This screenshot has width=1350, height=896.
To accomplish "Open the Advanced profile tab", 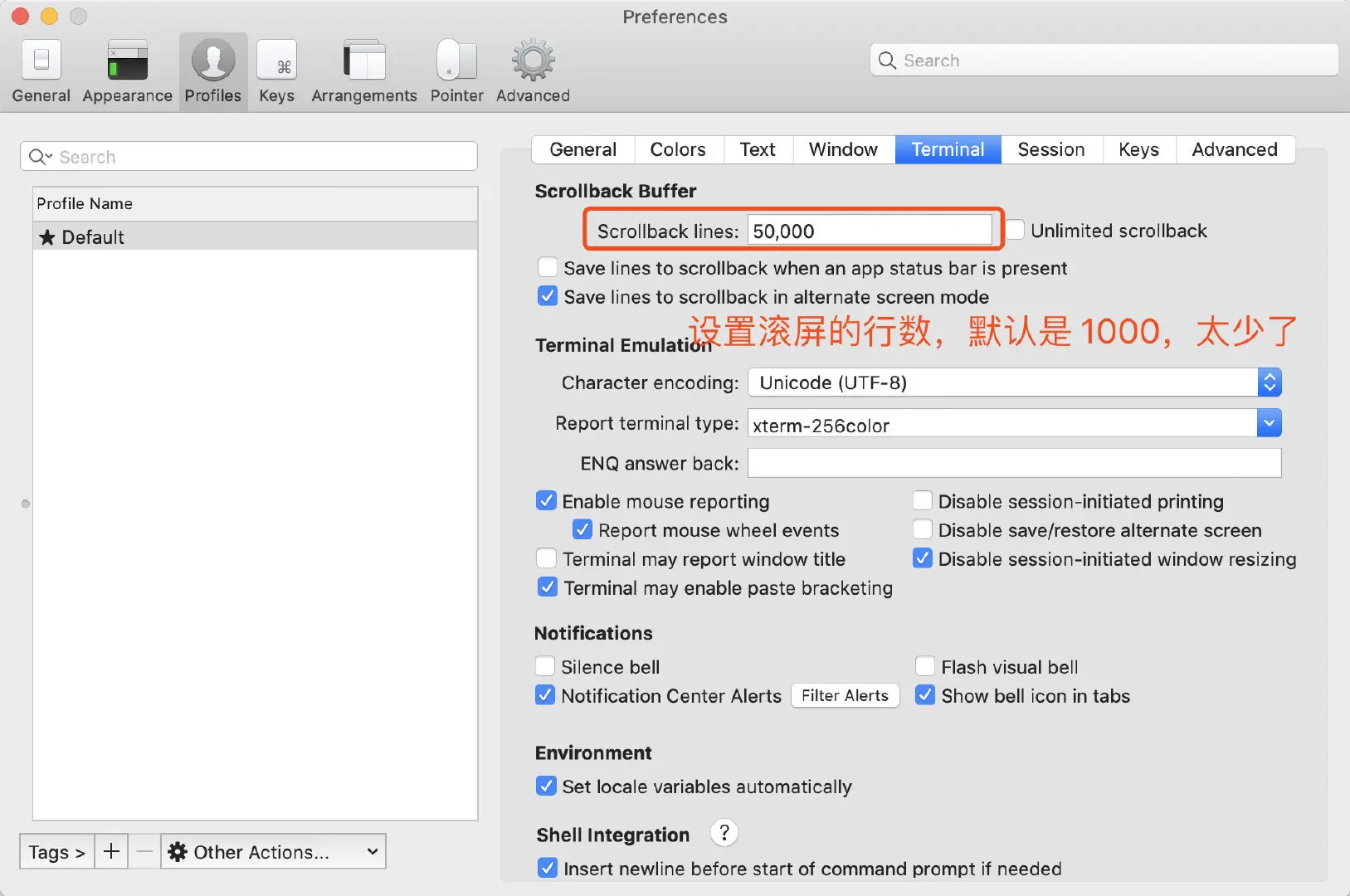I will [x=1235, y=149].
